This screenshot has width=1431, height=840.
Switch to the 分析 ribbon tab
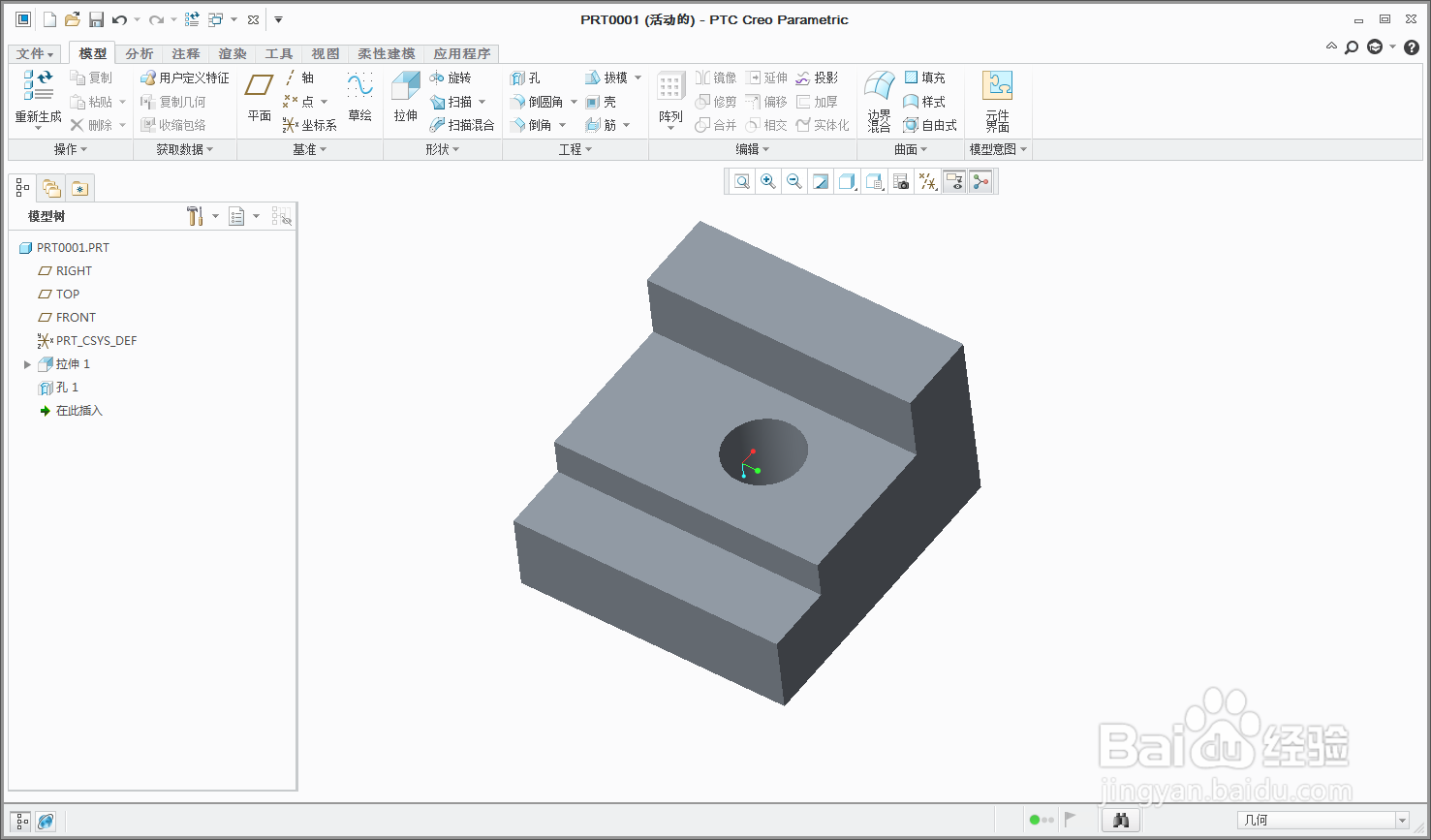[x=140, y=53]
